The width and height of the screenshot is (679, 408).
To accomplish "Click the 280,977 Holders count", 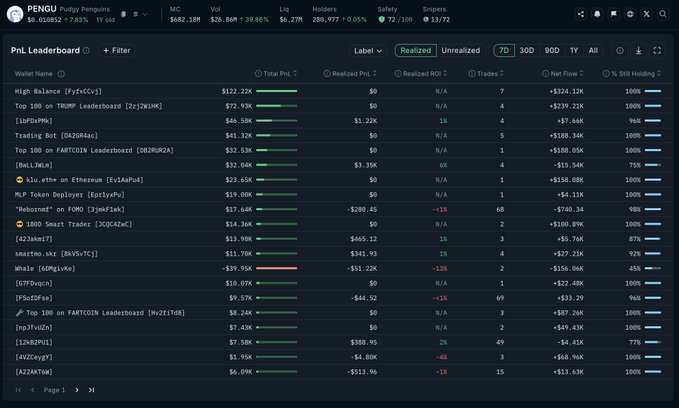I will tap(326, 20).
